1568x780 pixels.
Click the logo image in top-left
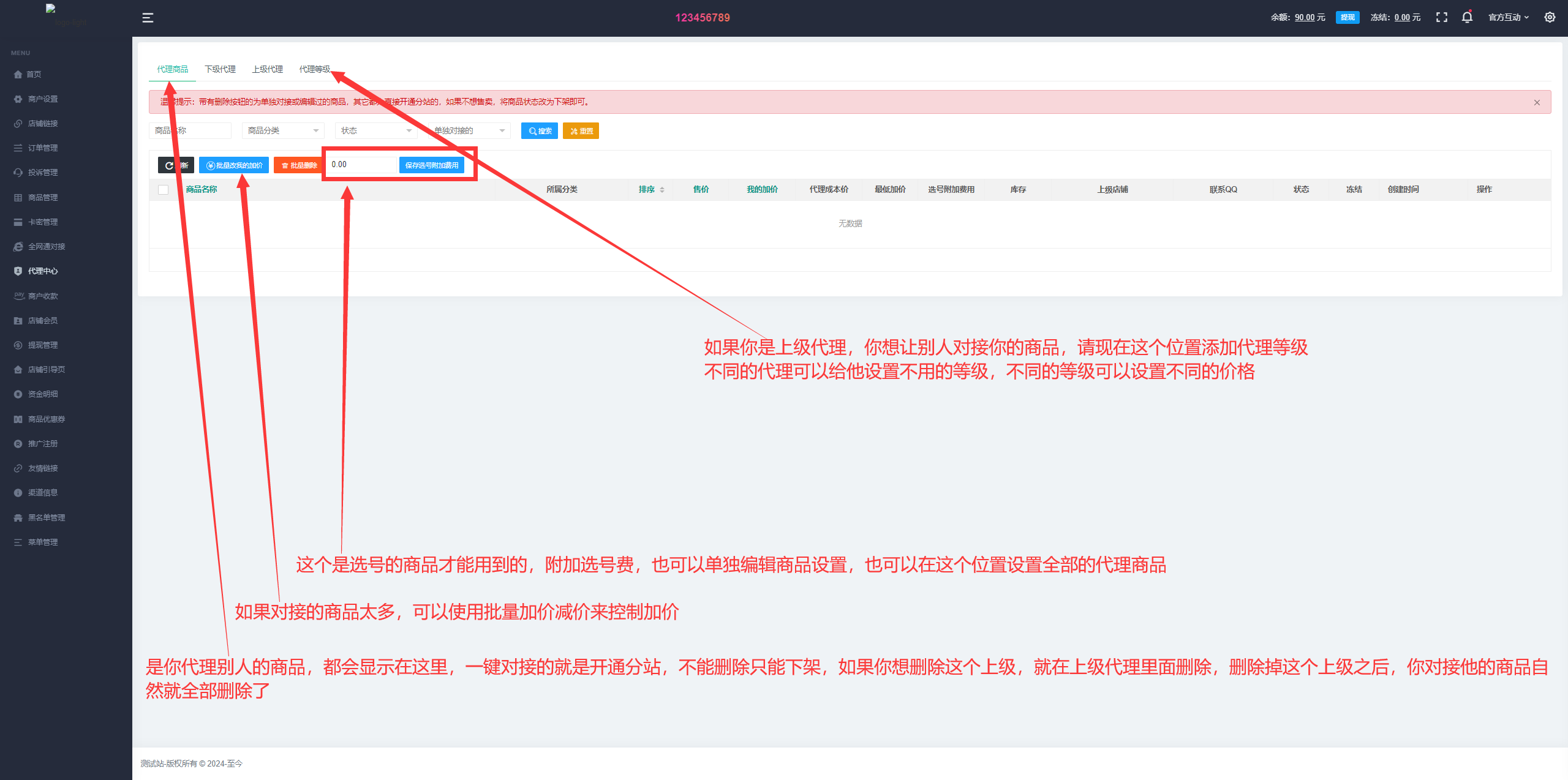click(66, 16)
